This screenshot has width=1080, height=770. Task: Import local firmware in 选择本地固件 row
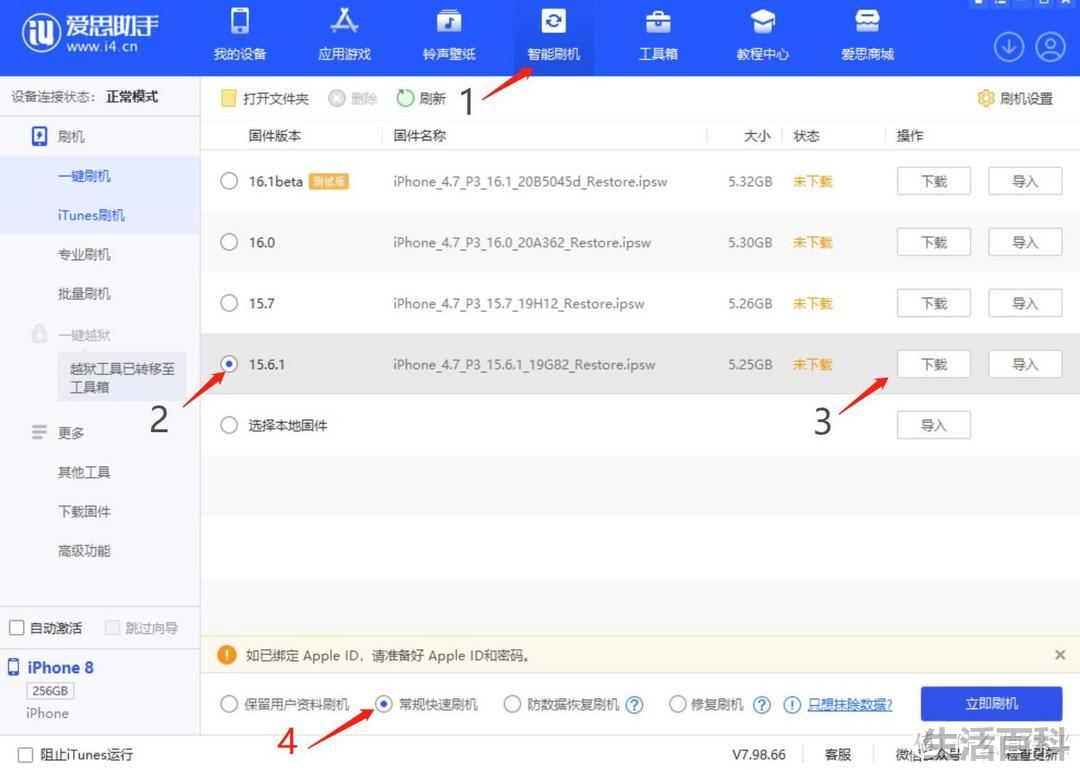click(x=934, y=425)
